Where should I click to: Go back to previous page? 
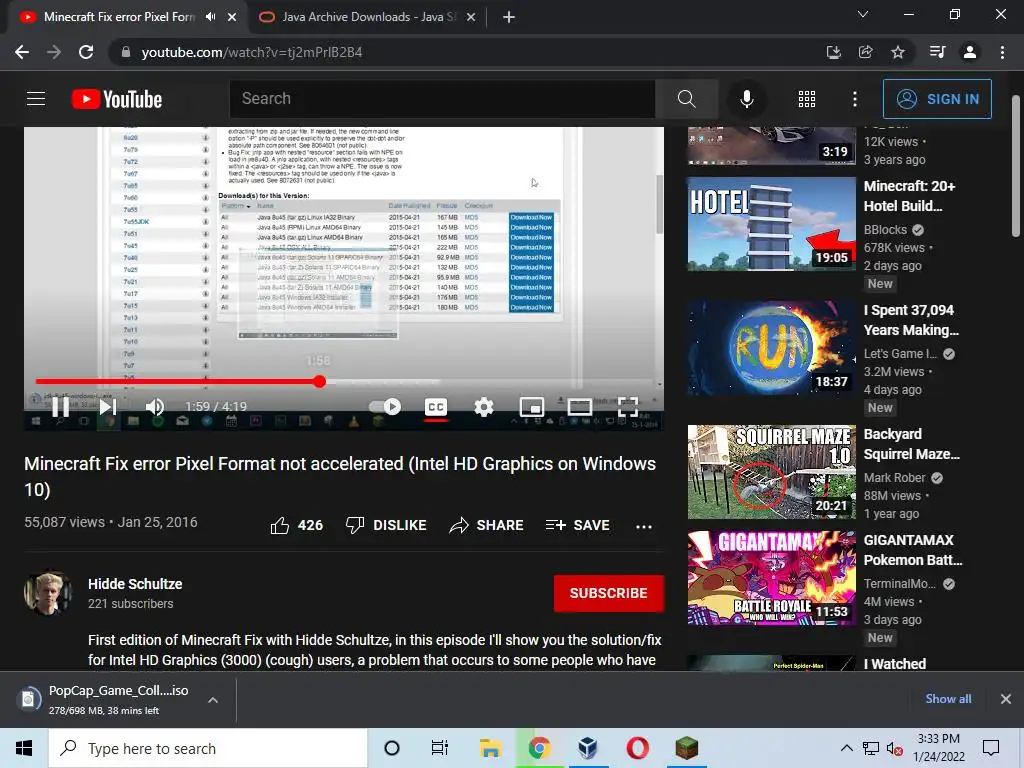[x=22, y=52]
